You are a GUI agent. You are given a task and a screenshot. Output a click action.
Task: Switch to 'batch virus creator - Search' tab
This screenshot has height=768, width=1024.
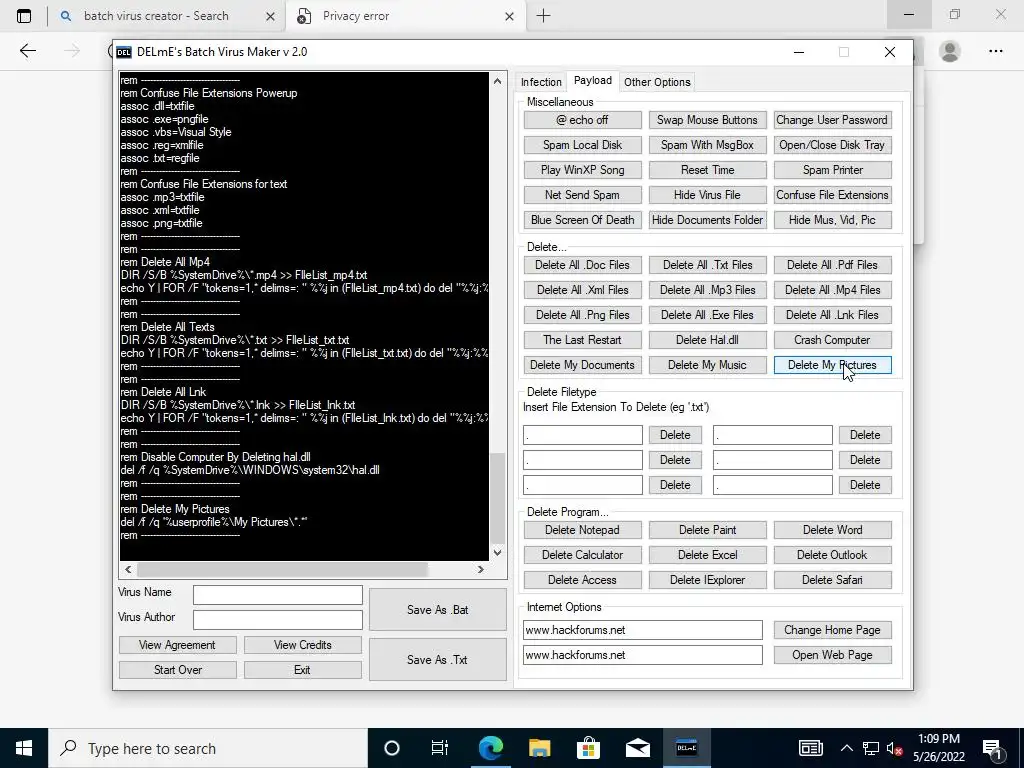[x=156, y=16]
